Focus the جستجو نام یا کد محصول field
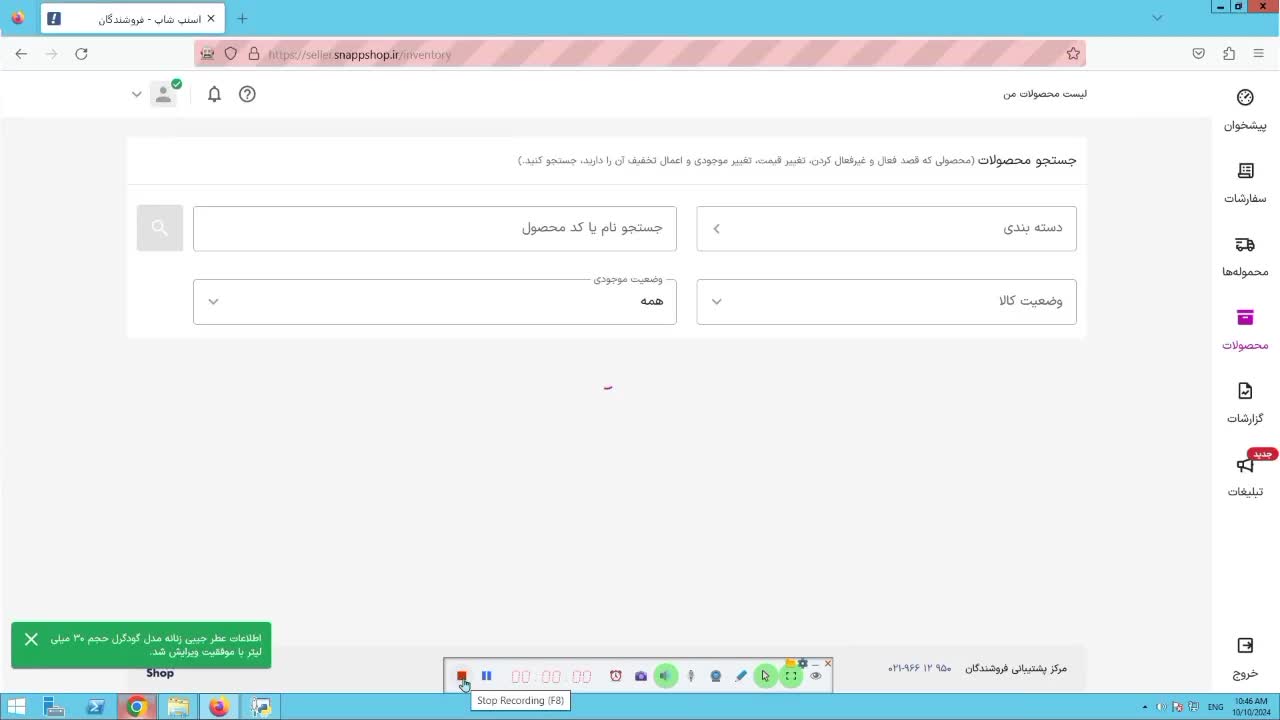 (435, 228)
